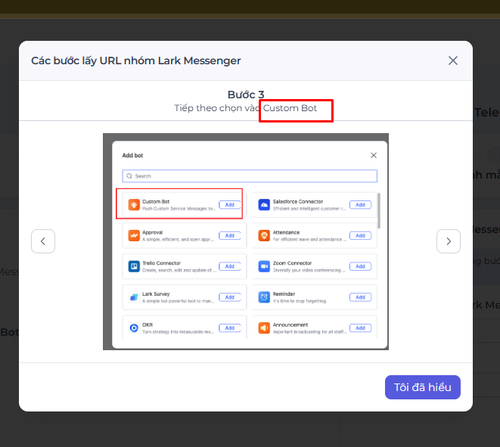Click the "Bước 3" heading
This screenshot has height=447, width=500.
pyautogui.click(x=246, y=95)
